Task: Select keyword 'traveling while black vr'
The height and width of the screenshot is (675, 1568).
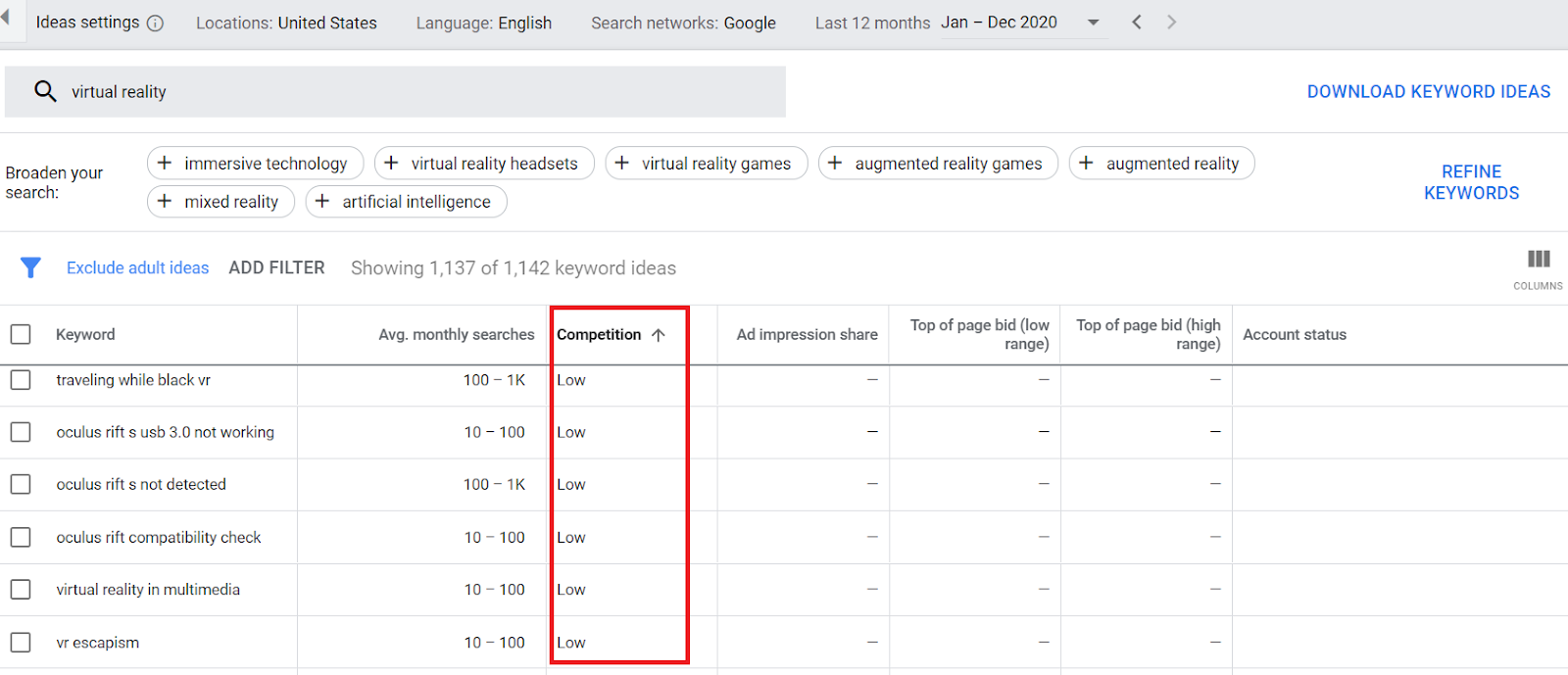Action: point(133,380)
